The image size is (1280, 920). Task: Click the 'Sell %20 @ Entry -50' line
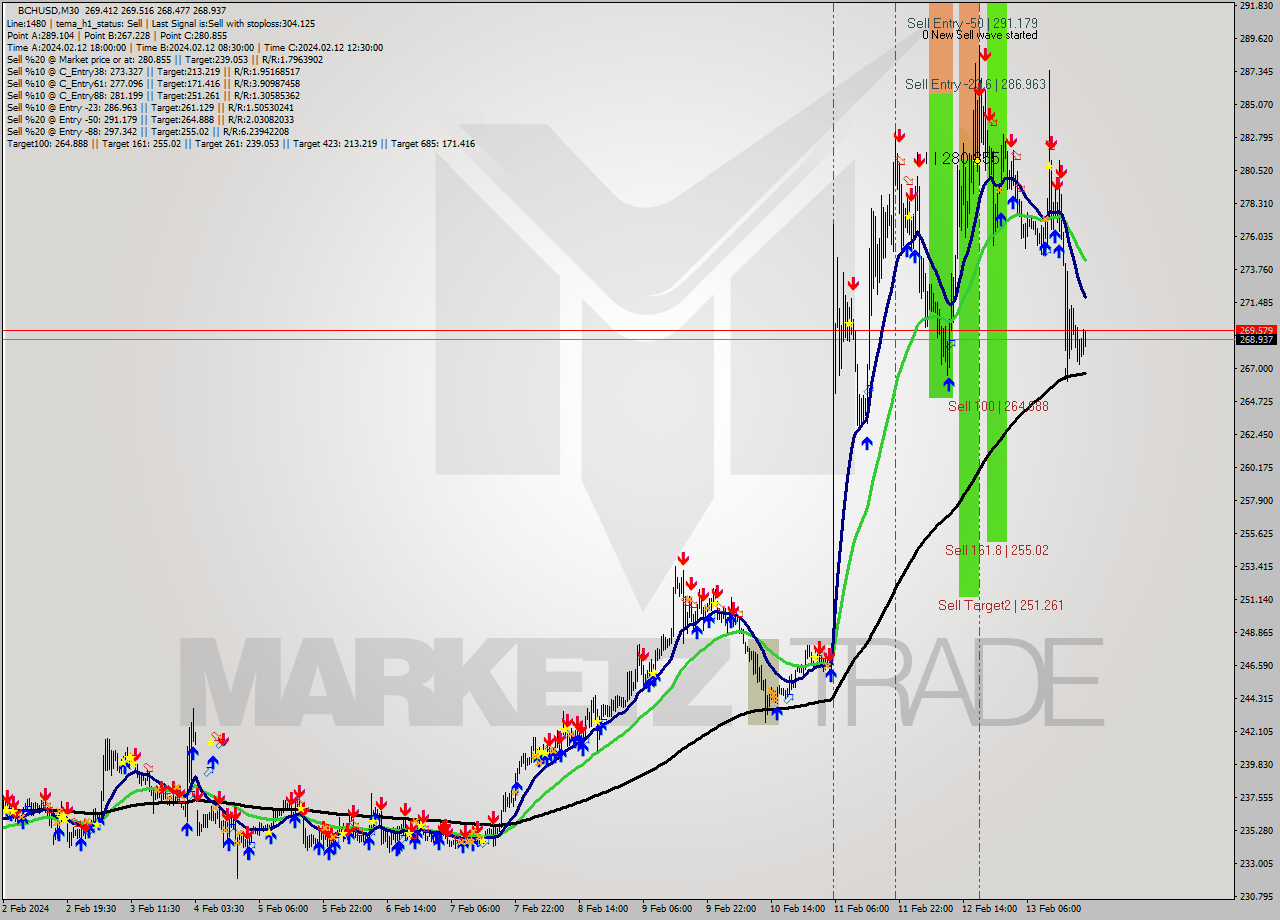pos(150,120)
